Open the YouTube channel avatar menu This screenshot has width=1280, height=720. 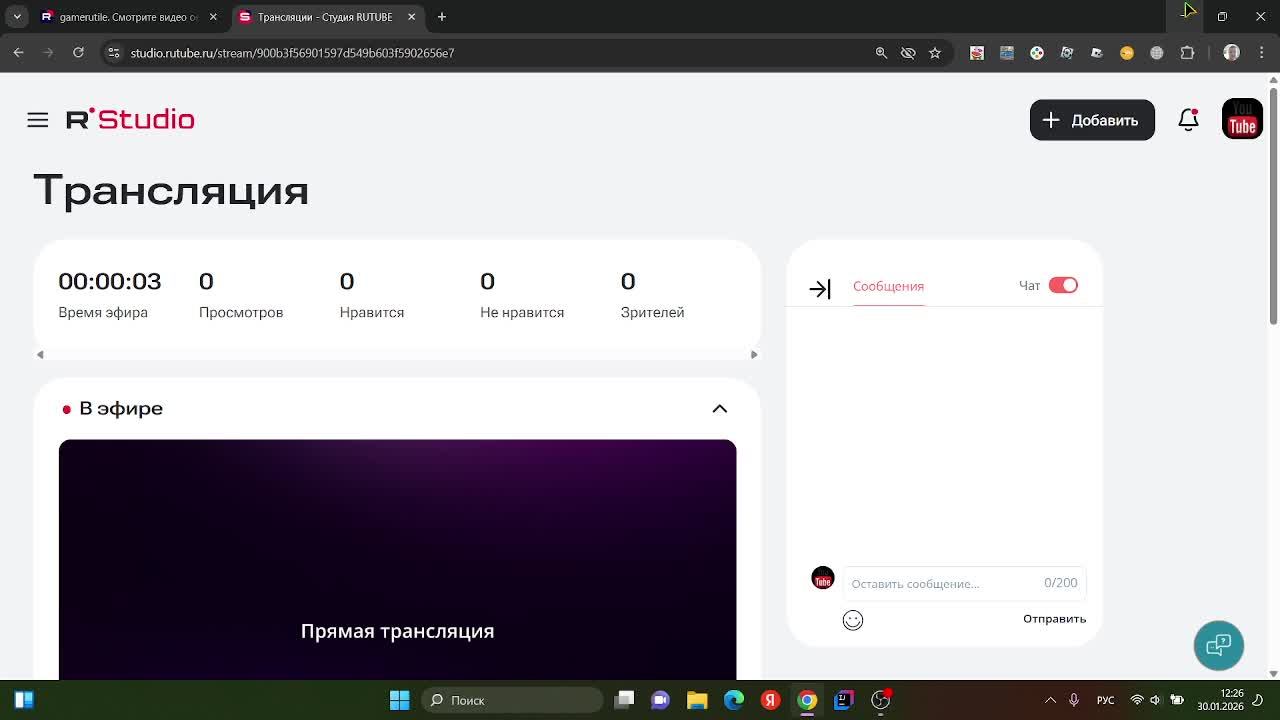pos(1242,119)
